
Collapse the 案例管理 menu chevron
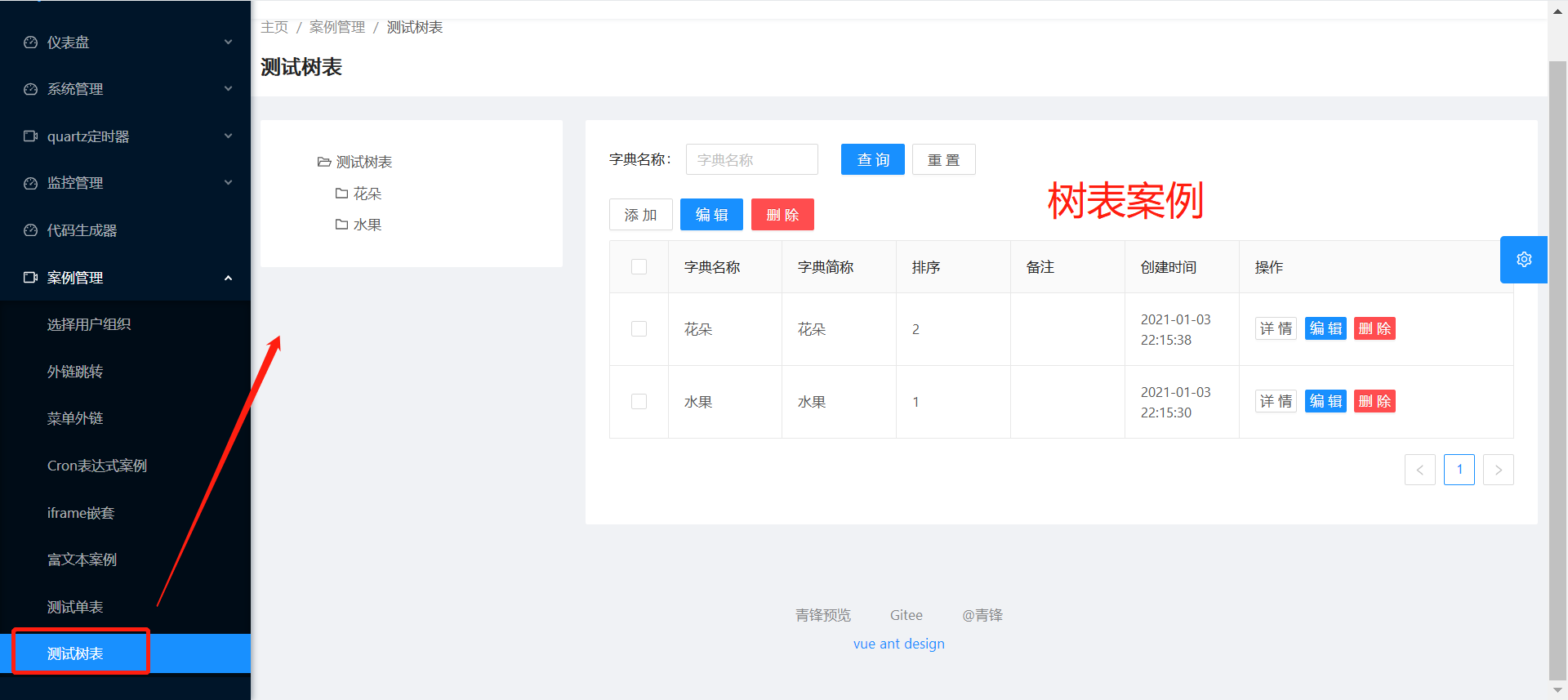[228, 278]
